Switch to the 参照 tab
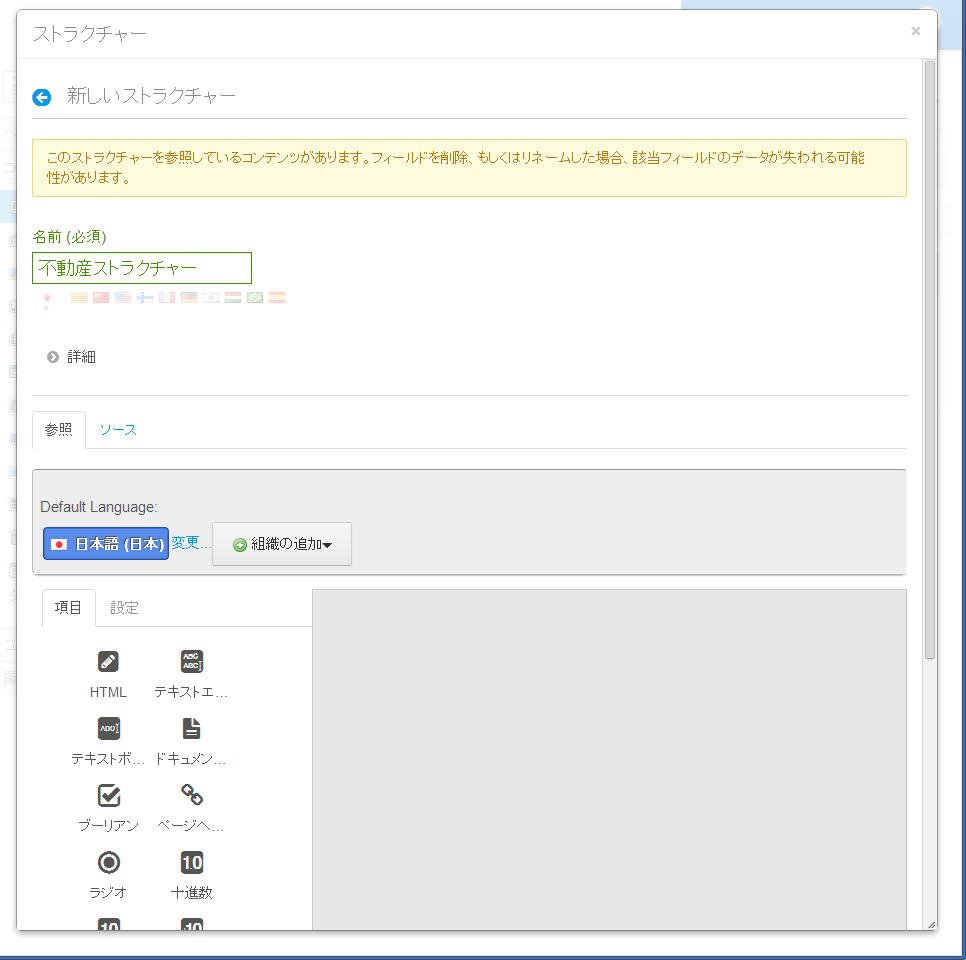This screenshot has height=960, width=966. click(x=59, y=429)
